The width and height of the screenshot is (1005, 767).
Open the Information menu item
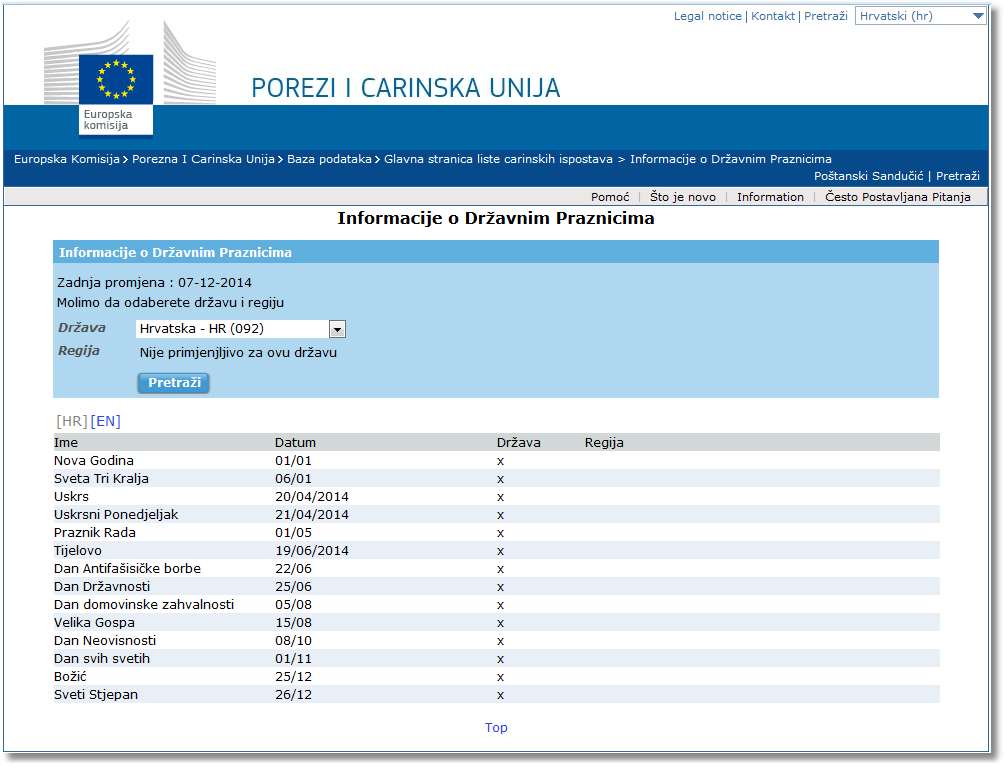[x=770, y=197]
